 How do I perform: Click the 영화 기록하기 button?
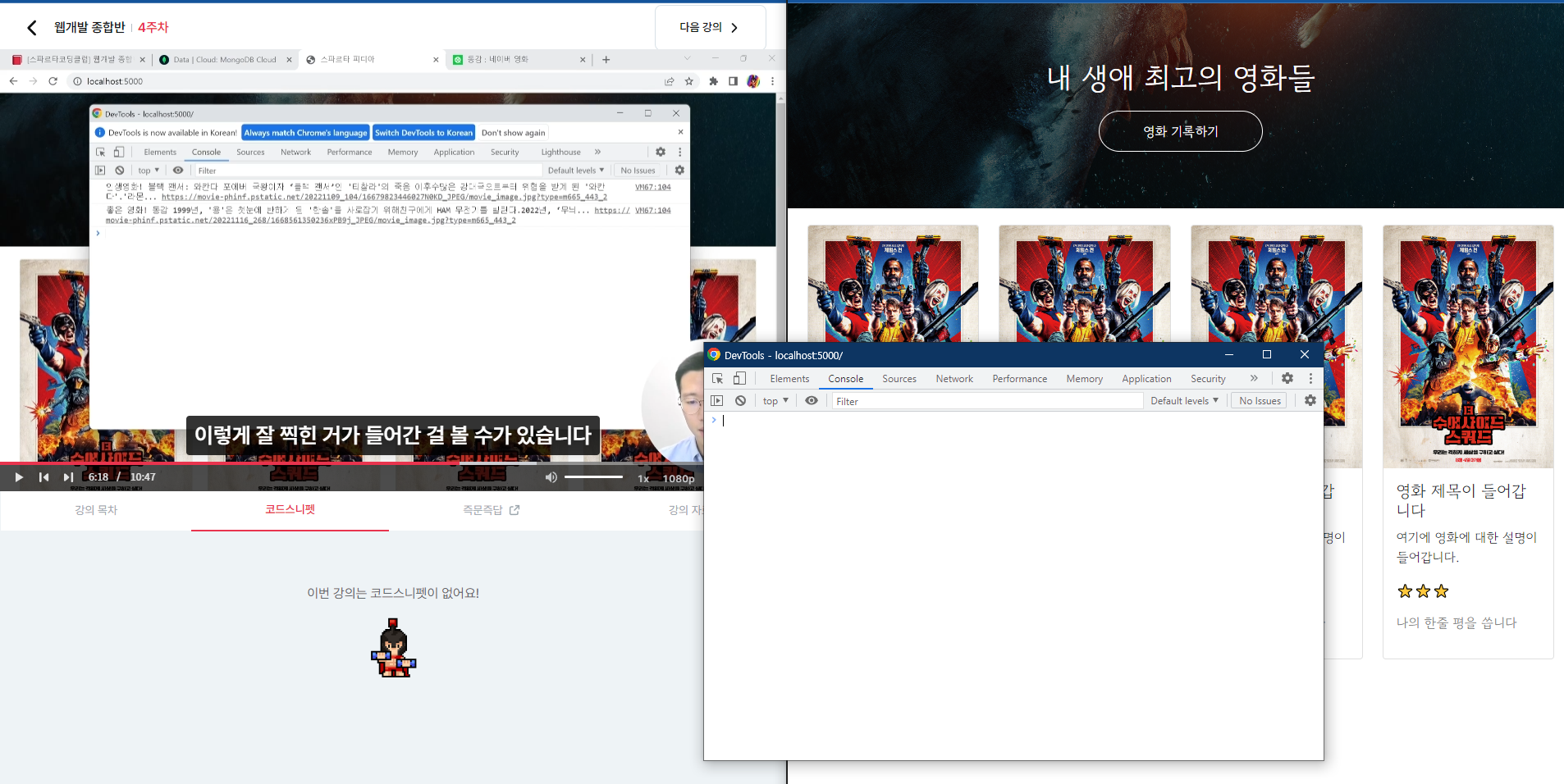pyautogui.click(x=1180, y=131)
